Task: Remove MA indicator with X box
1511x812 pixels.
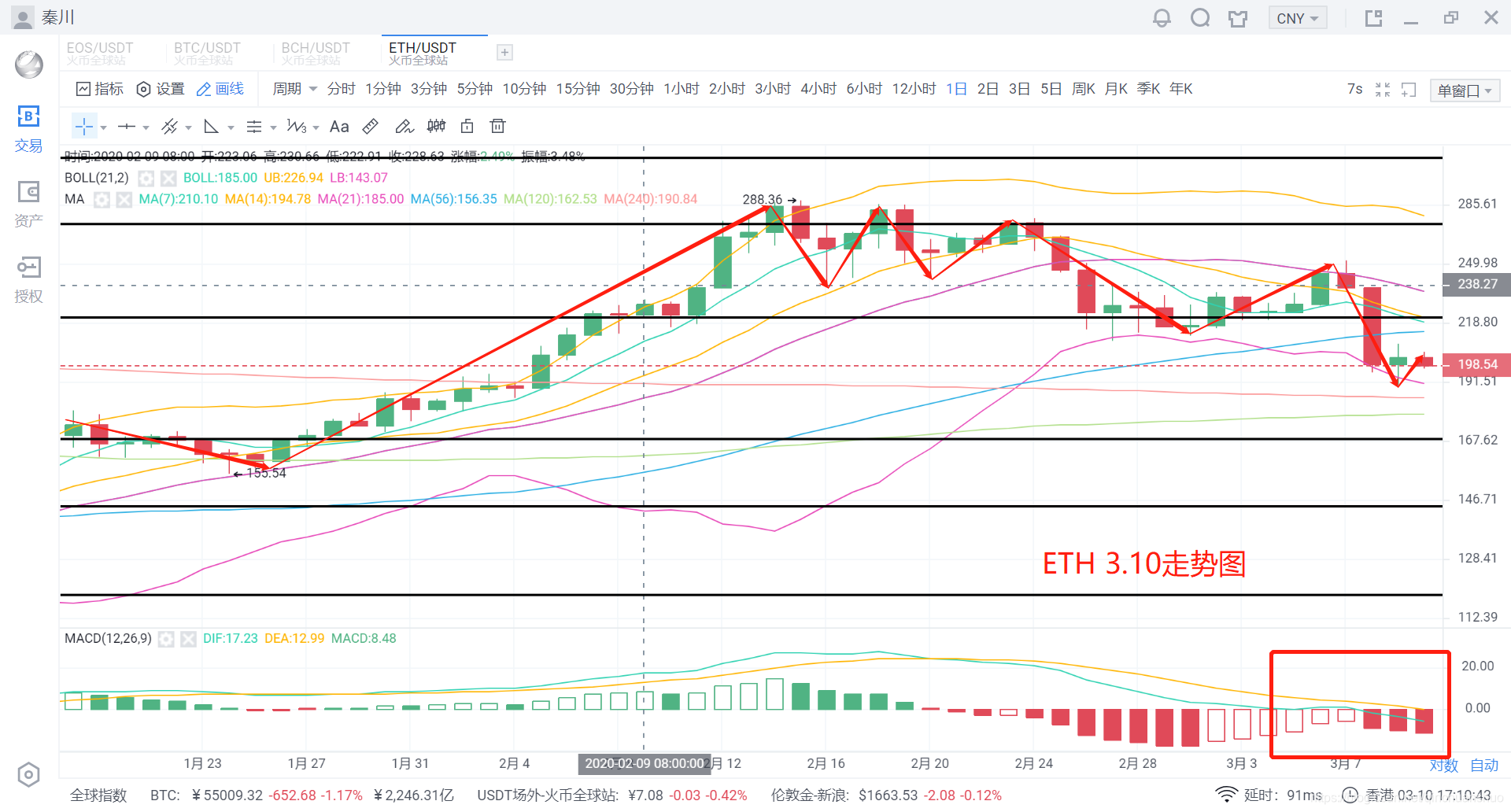Action: coord(124,200)
